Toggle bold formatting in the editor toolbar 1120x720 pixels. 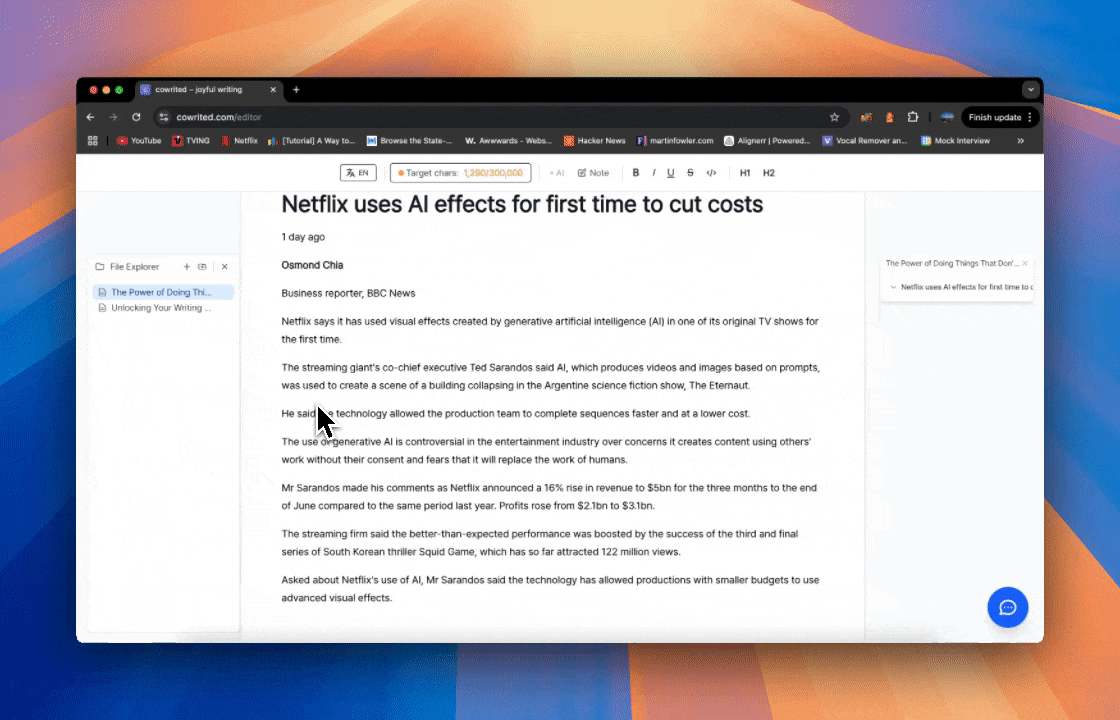click(x=636, y=173)
